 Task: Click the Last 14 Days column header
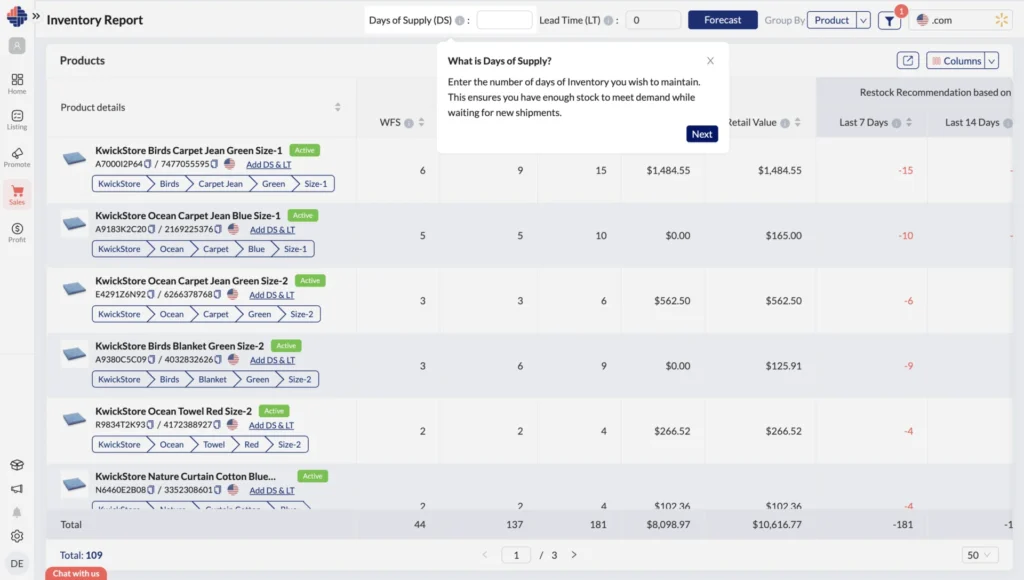click(972, 123)
